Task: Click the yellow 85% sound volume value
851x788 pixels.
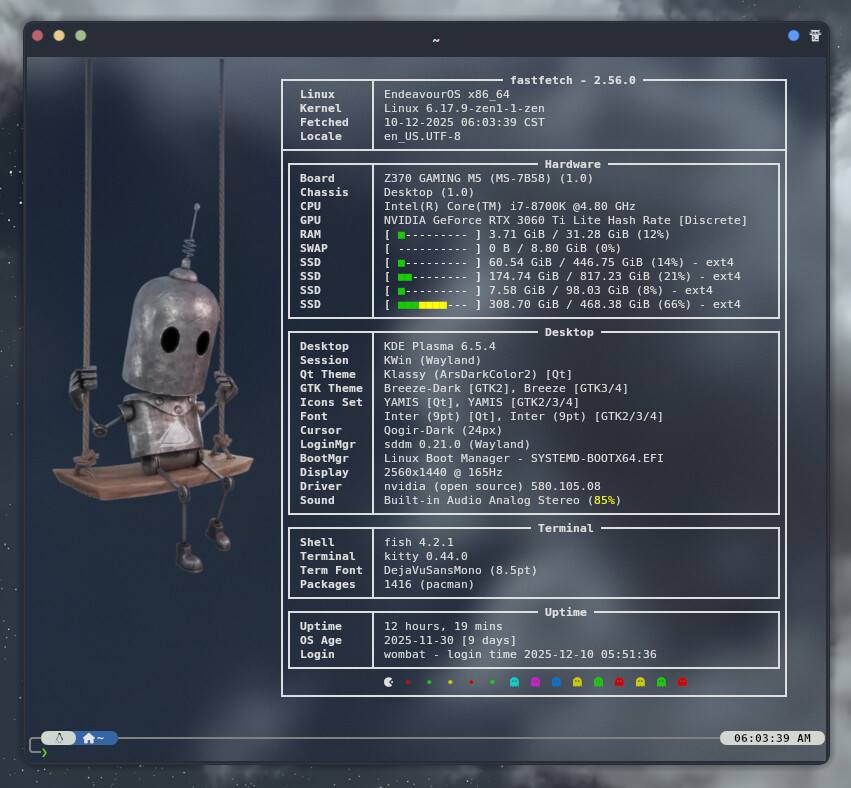Action: pyautogui.click(x=604, y=500)
